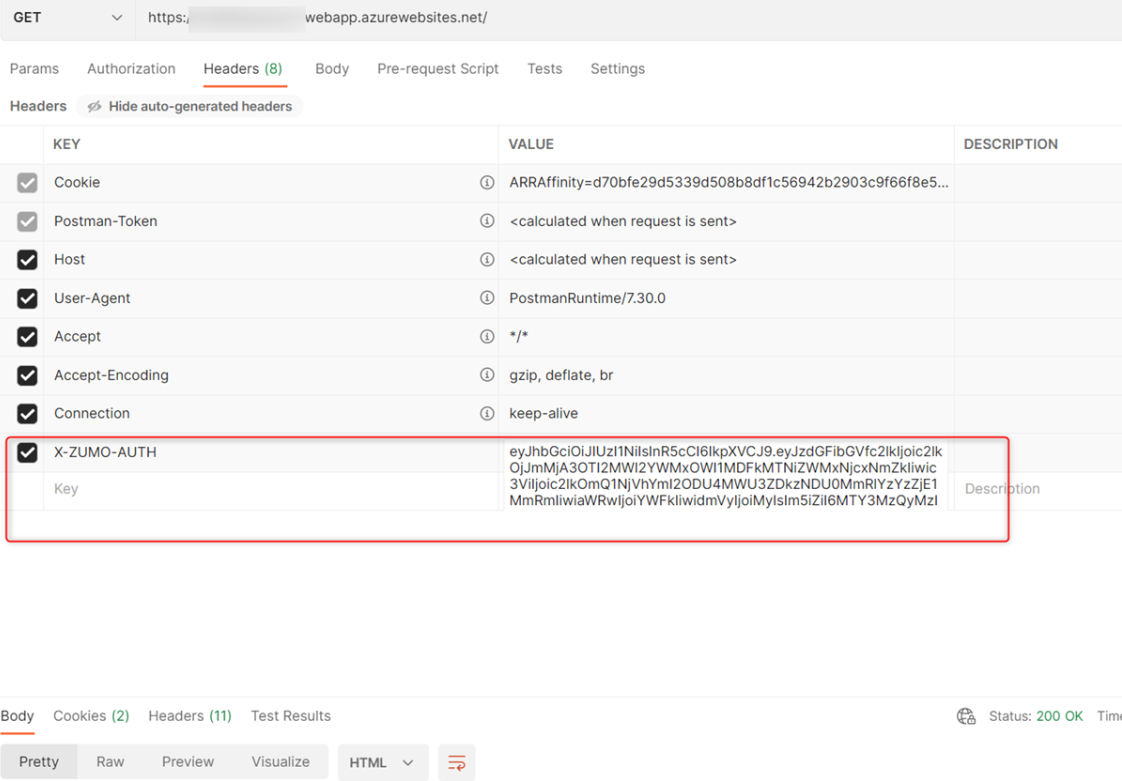Viewport: 1122px width, 781px height.
Task: Click the network globe icon near Status
Action: 966,716
